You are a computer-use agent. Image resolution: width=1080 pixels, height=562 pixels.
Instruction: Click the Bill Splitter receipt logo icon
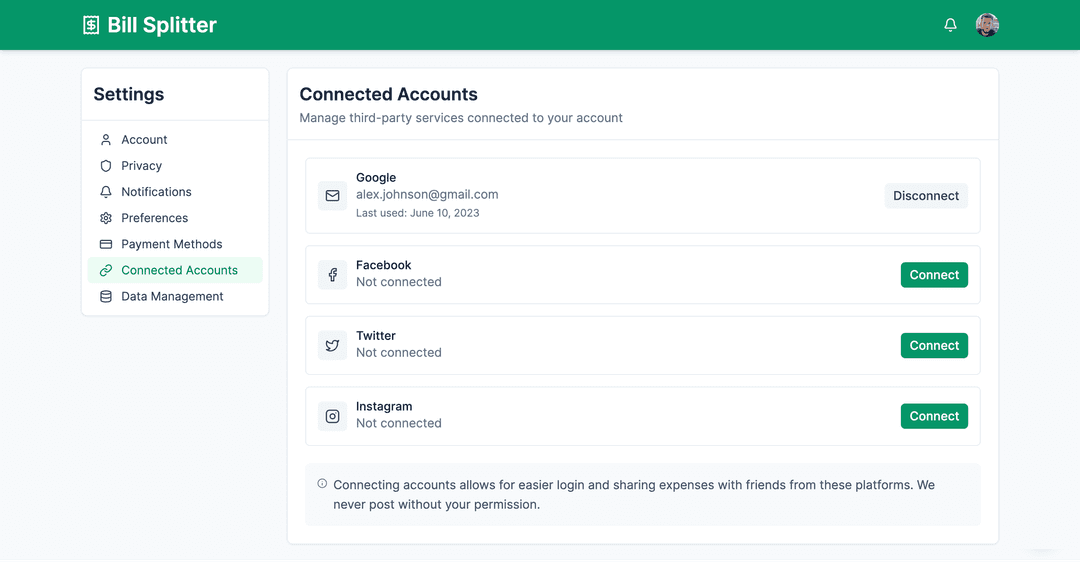pos(91,25)
